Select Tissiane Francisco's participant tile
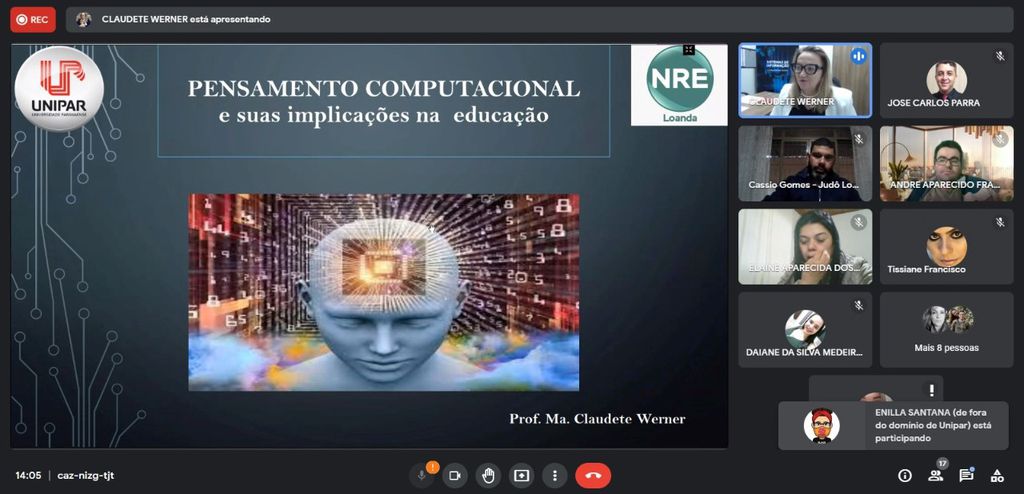The width and height of the screenshot is (1024, 494). click(x=946, y=246)
